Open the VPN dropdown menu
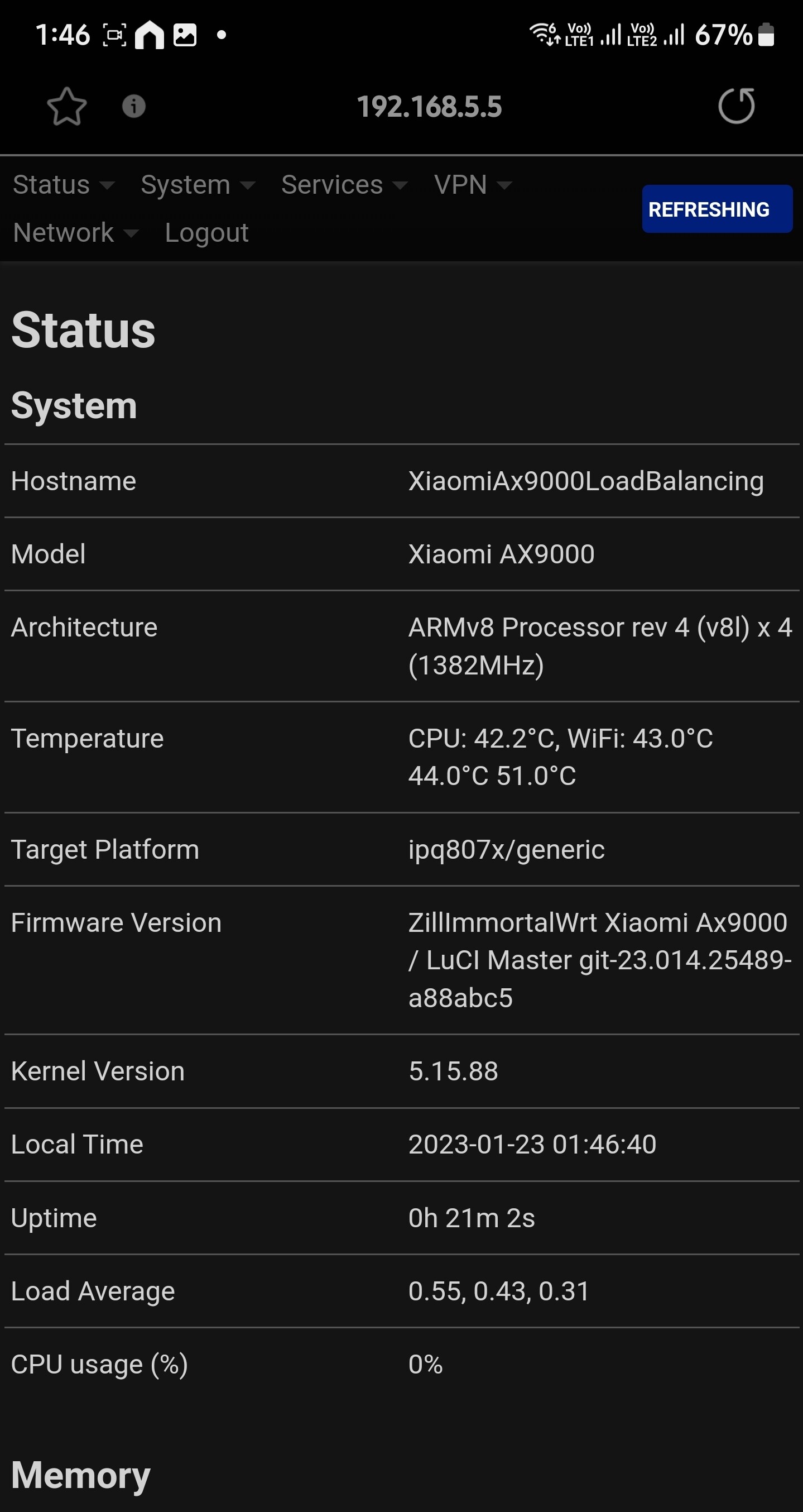The width and height of the screenshot is (803, 1512). click(x=473, y=184)
